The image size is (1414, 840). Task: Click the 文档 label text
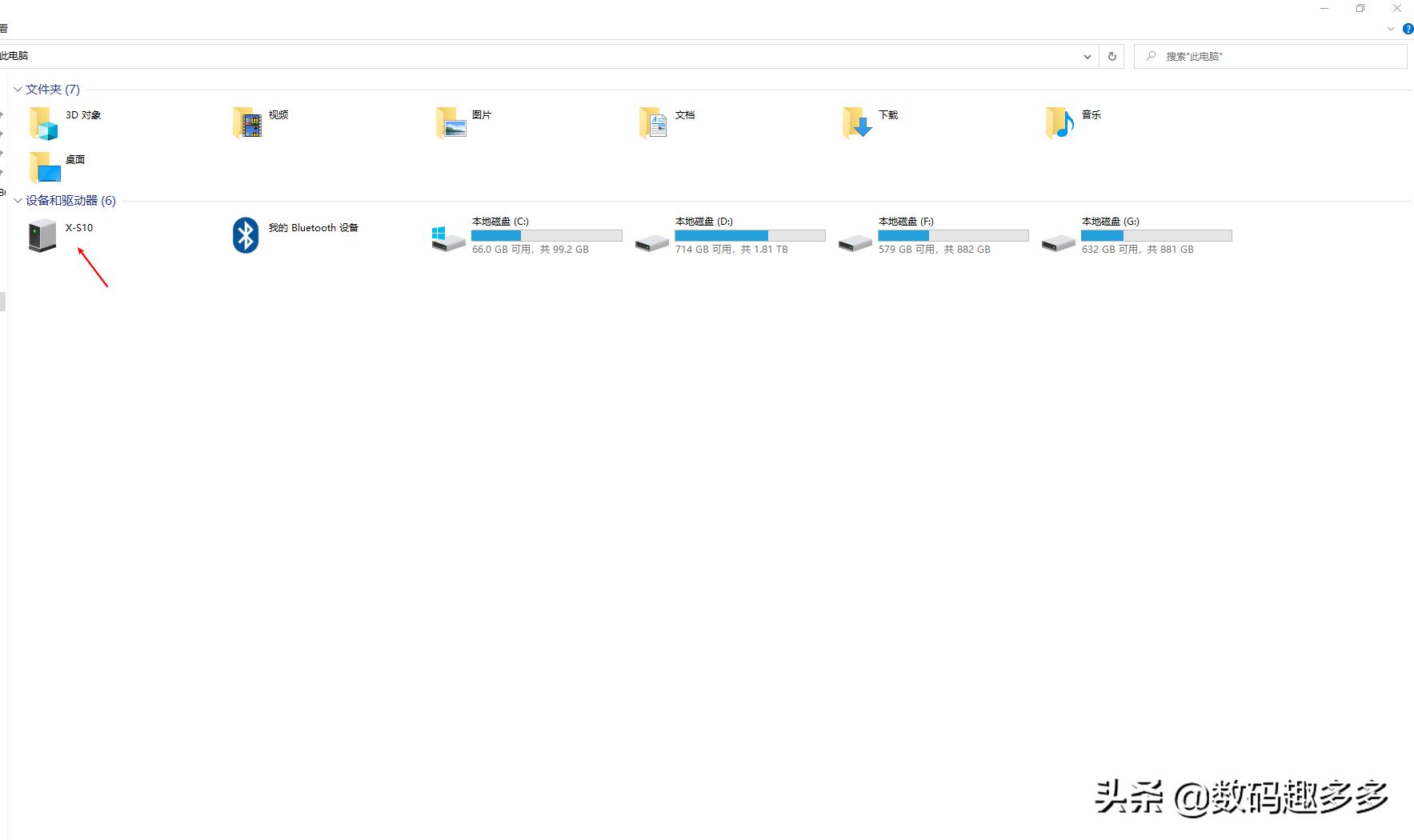(x=685, y=115)
